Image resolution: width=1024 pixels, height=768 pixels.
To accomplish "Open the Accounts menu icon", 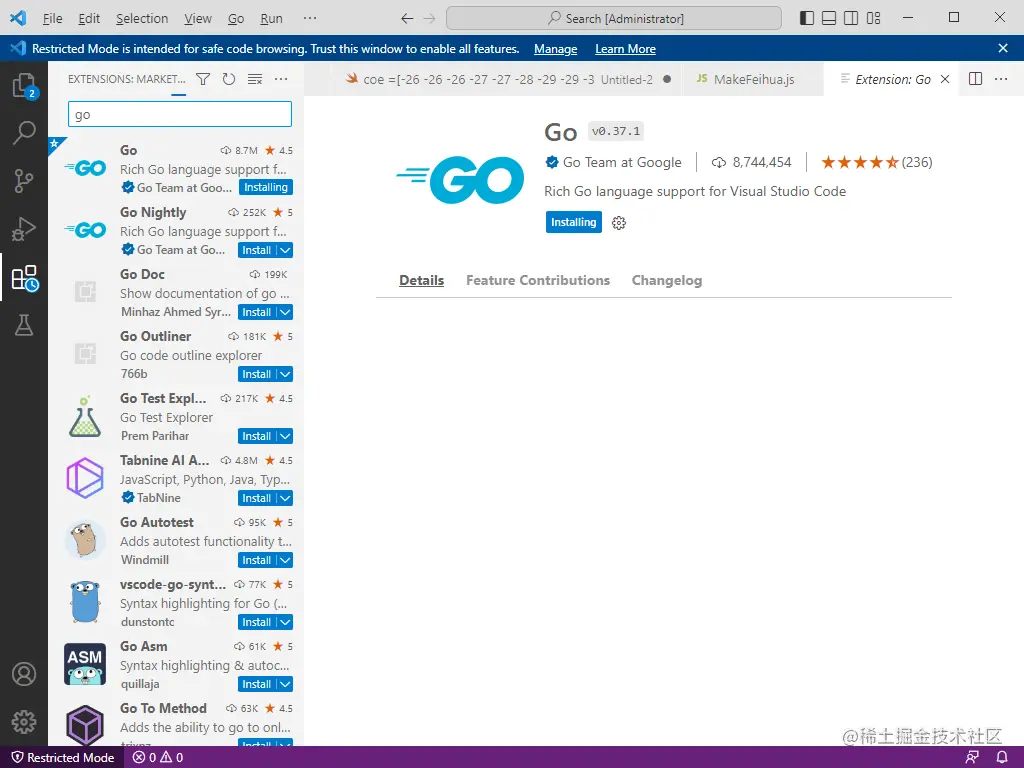I will click(24, 673).
